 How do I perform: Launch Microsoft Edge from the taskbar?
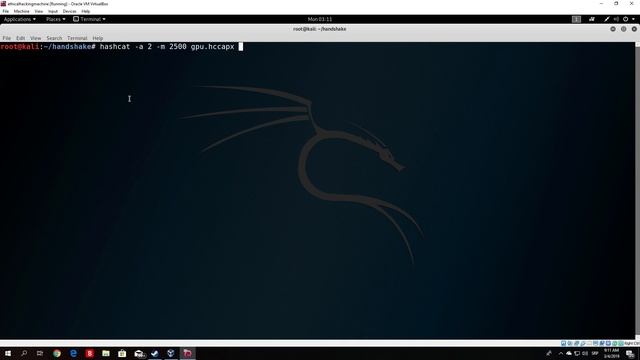point(73,353)
